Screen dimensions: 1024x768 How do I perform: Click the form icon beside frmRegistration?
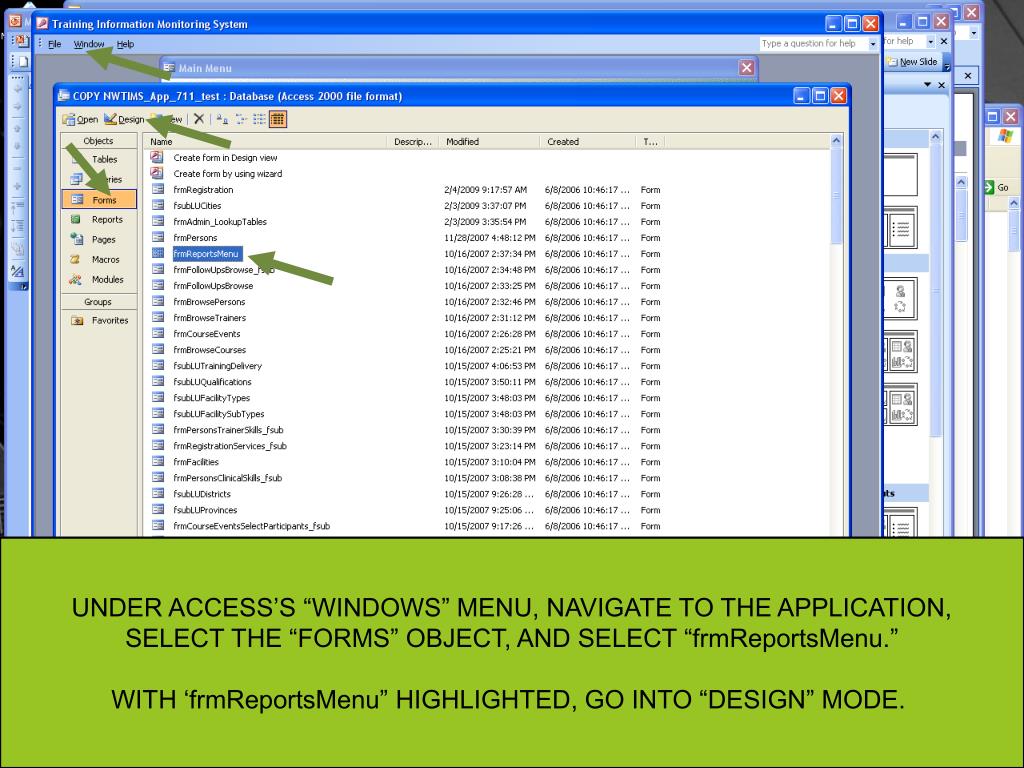coord(157,189)
